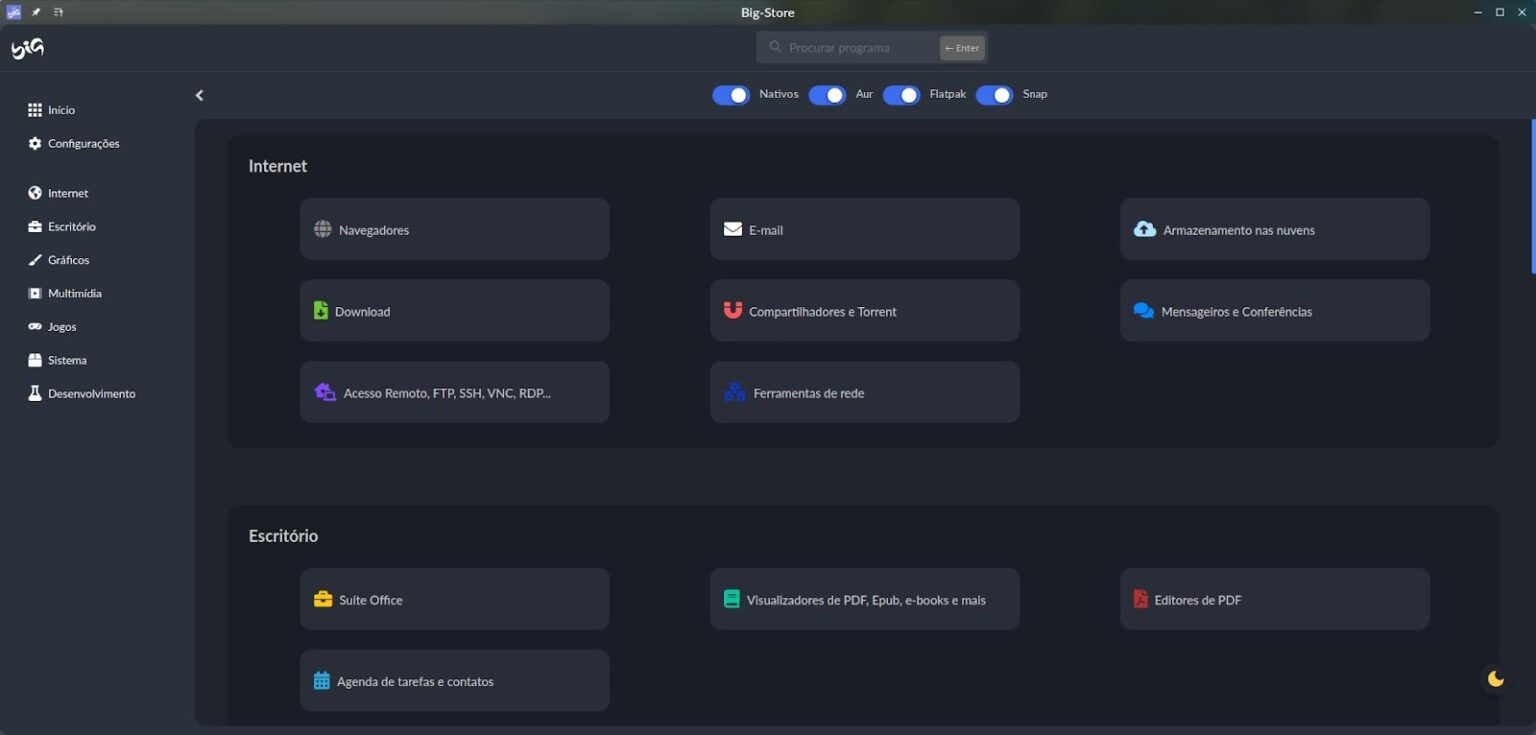Switch off the Snap toggle
Screen dimensions: 1536x735
[994, 95]
